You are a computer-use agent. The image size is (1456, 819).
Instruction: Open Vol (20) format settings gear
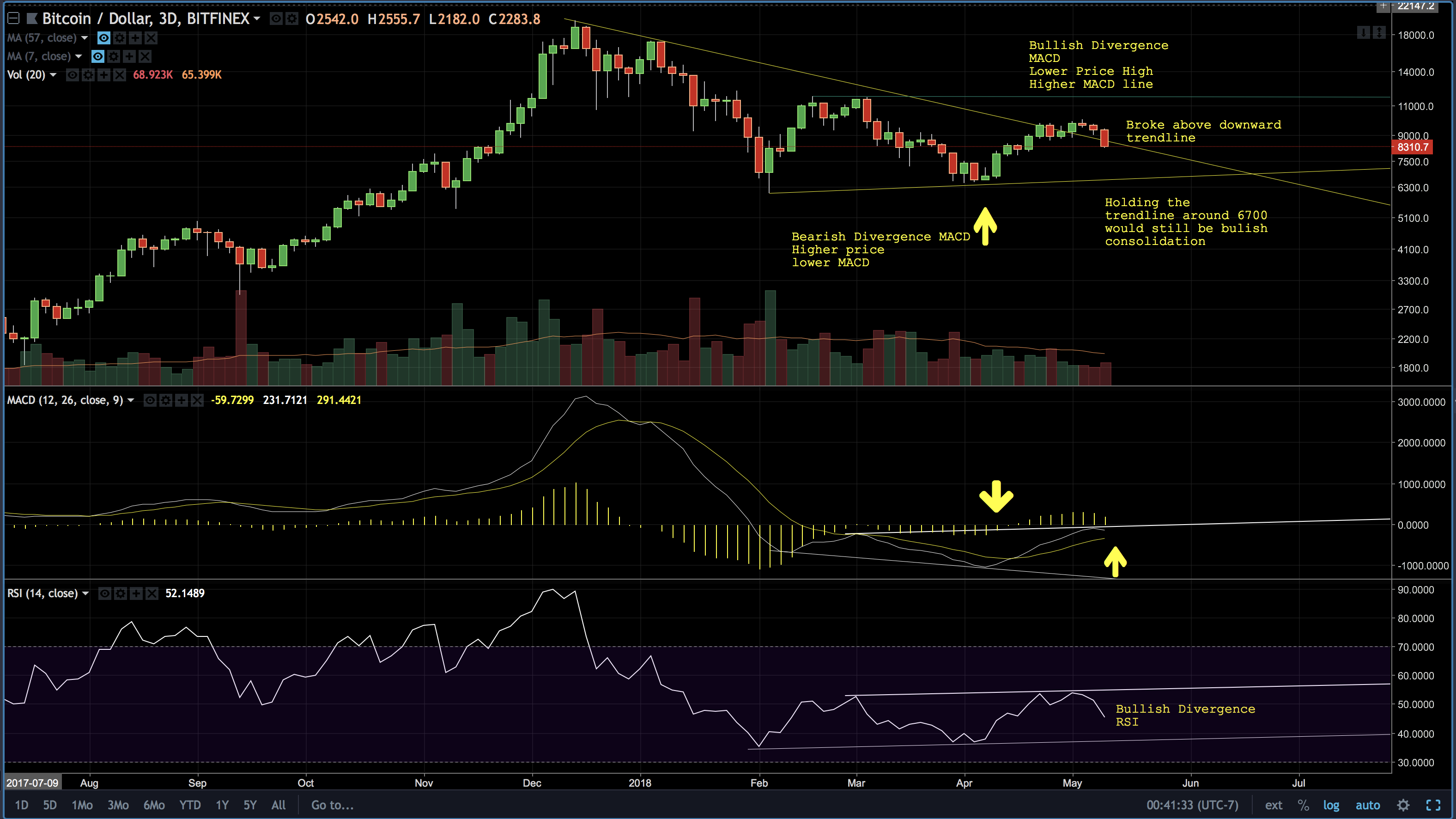click(88, 75)
